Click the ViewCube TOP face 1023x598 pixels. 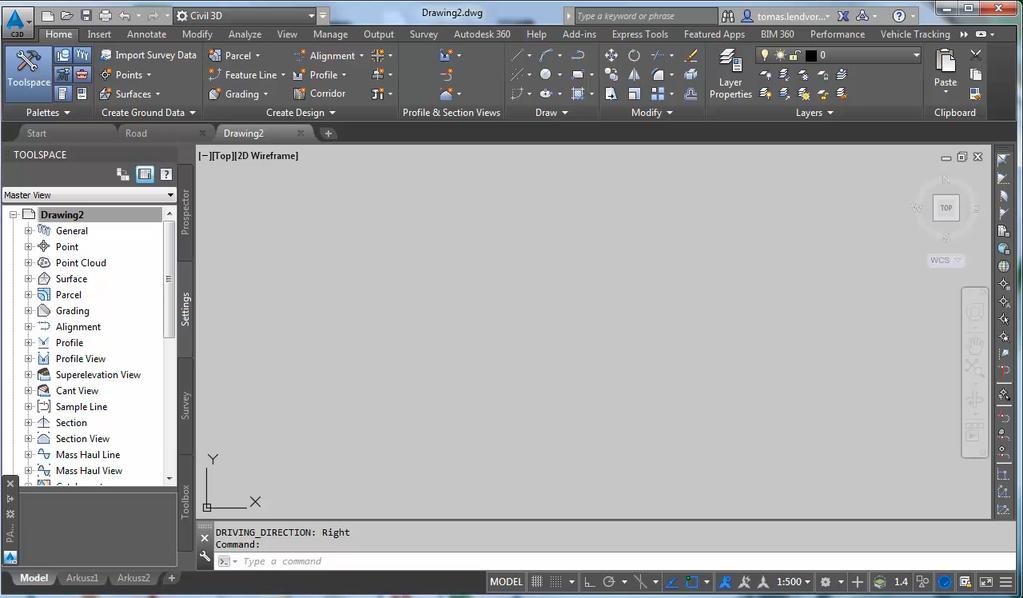(x=946, y=208)
